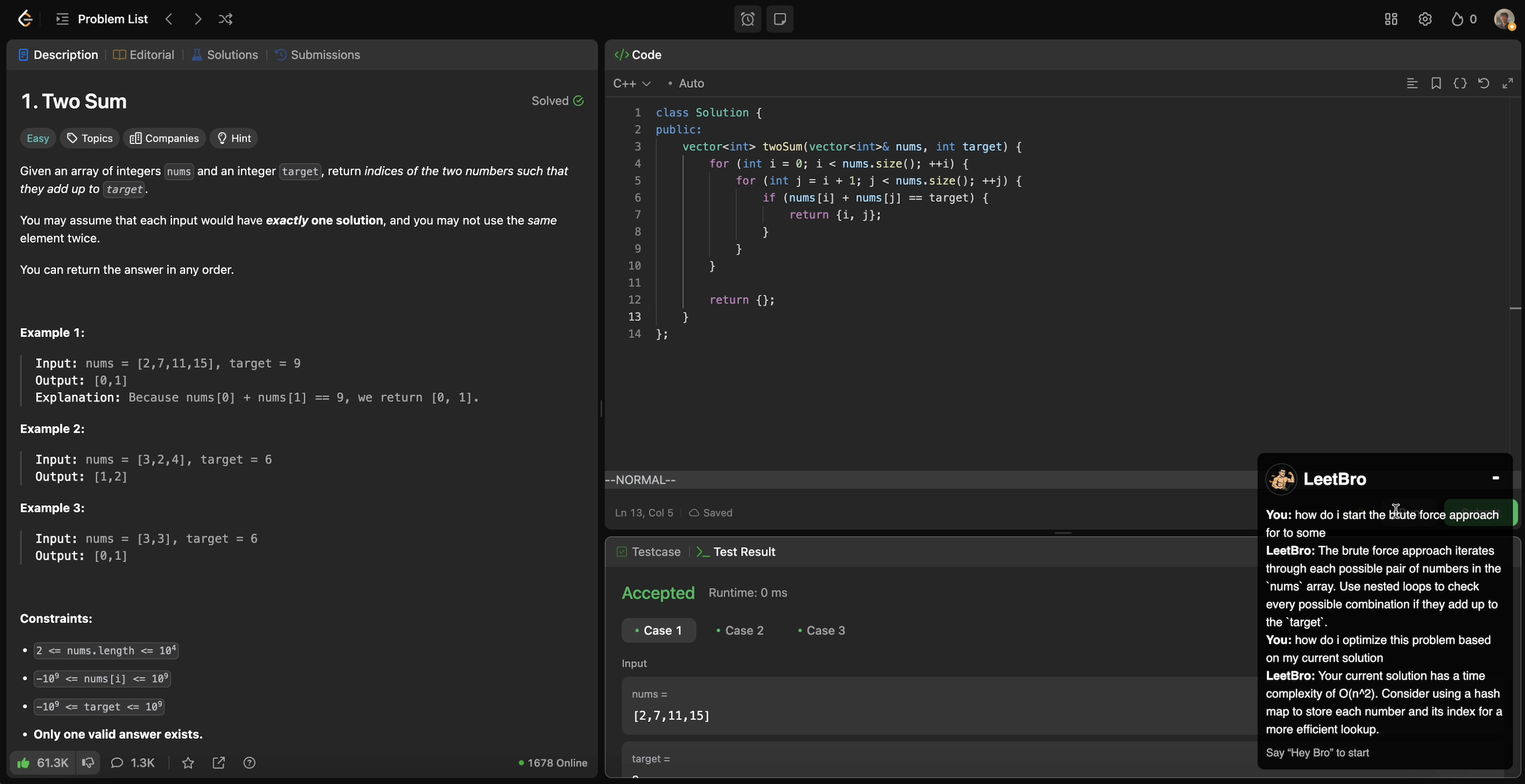Go to the next problem arrow

point(198,19)
